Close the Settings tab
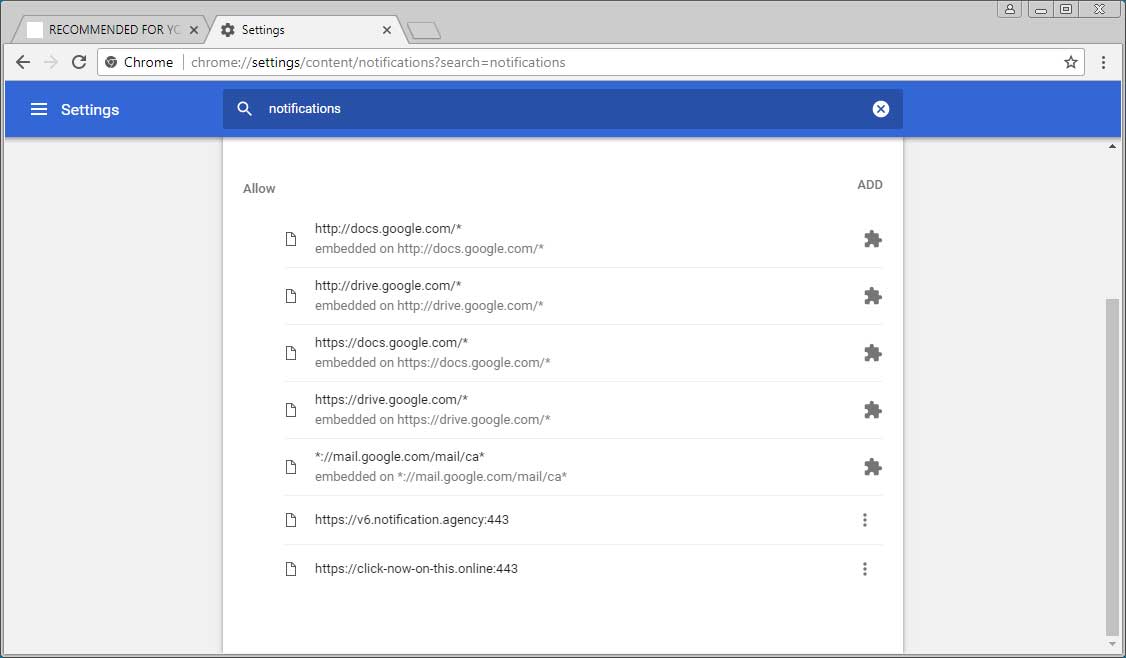This screenshot has width=1126, height=658. [x=386, y=30]
